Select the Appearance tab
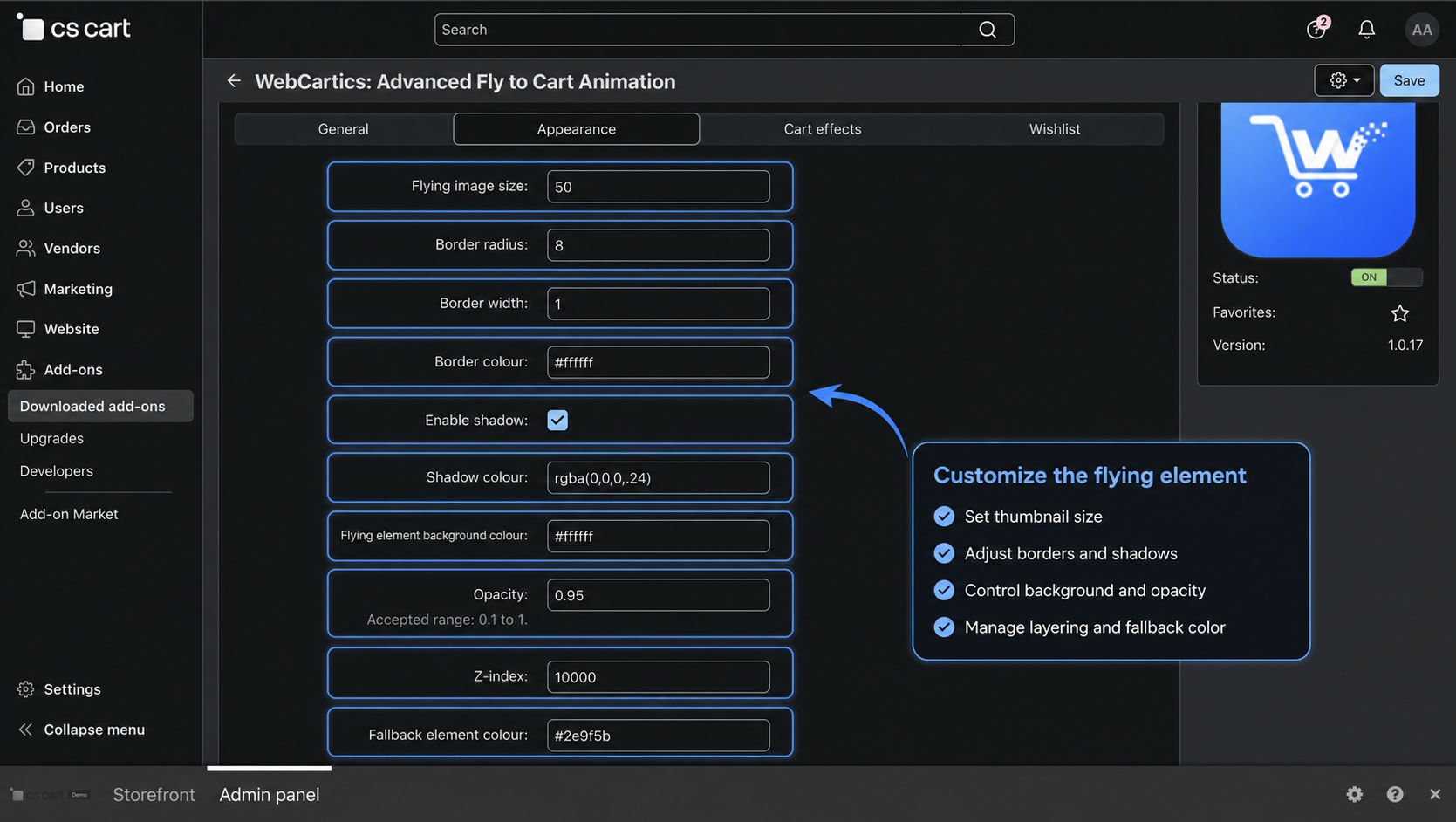The image size is (1456, 822). 576,129
